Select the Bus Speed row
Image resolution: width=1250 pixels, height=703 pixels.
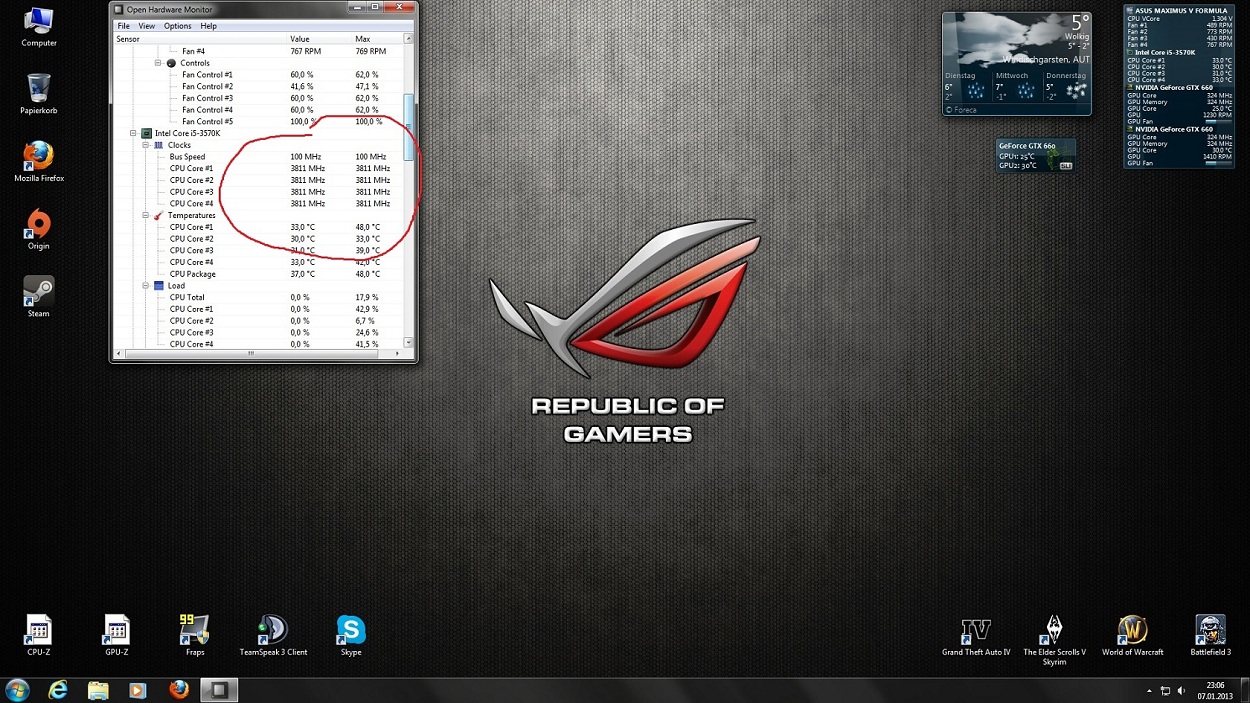[258, 157]
